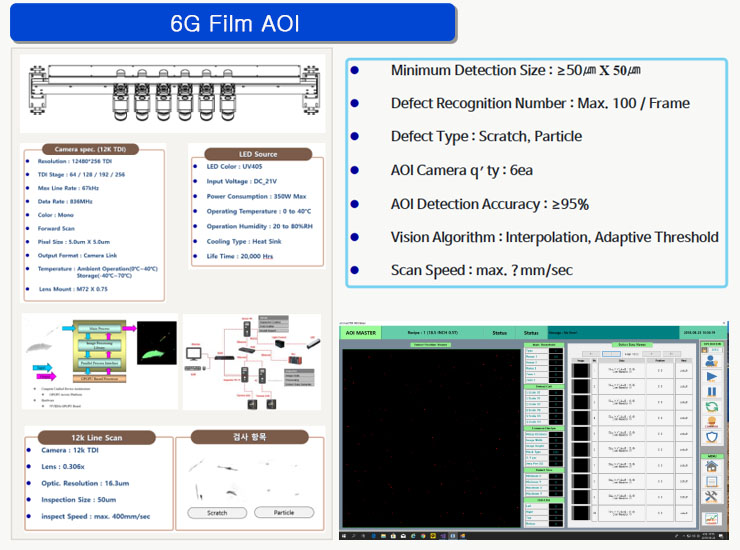740x550 pixels.
Task: Click the image processing flow diagram
Action: [x=100, y=361]
